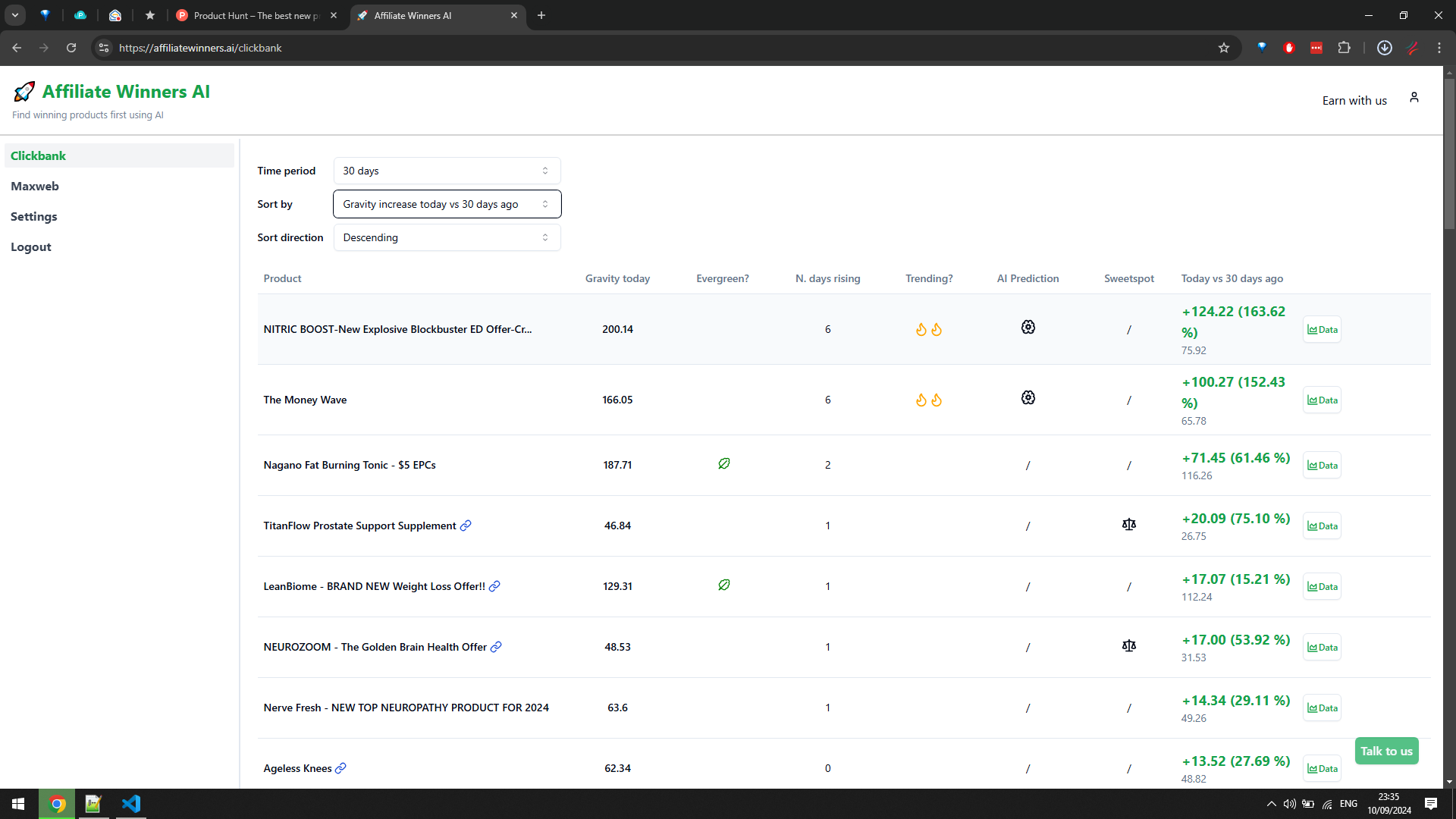This screenshot has height=819, width=1456.
Task: Click sweetspot scales icon for NEUROZOOM
Action: pyautogui.click(x=1128, y=646)
